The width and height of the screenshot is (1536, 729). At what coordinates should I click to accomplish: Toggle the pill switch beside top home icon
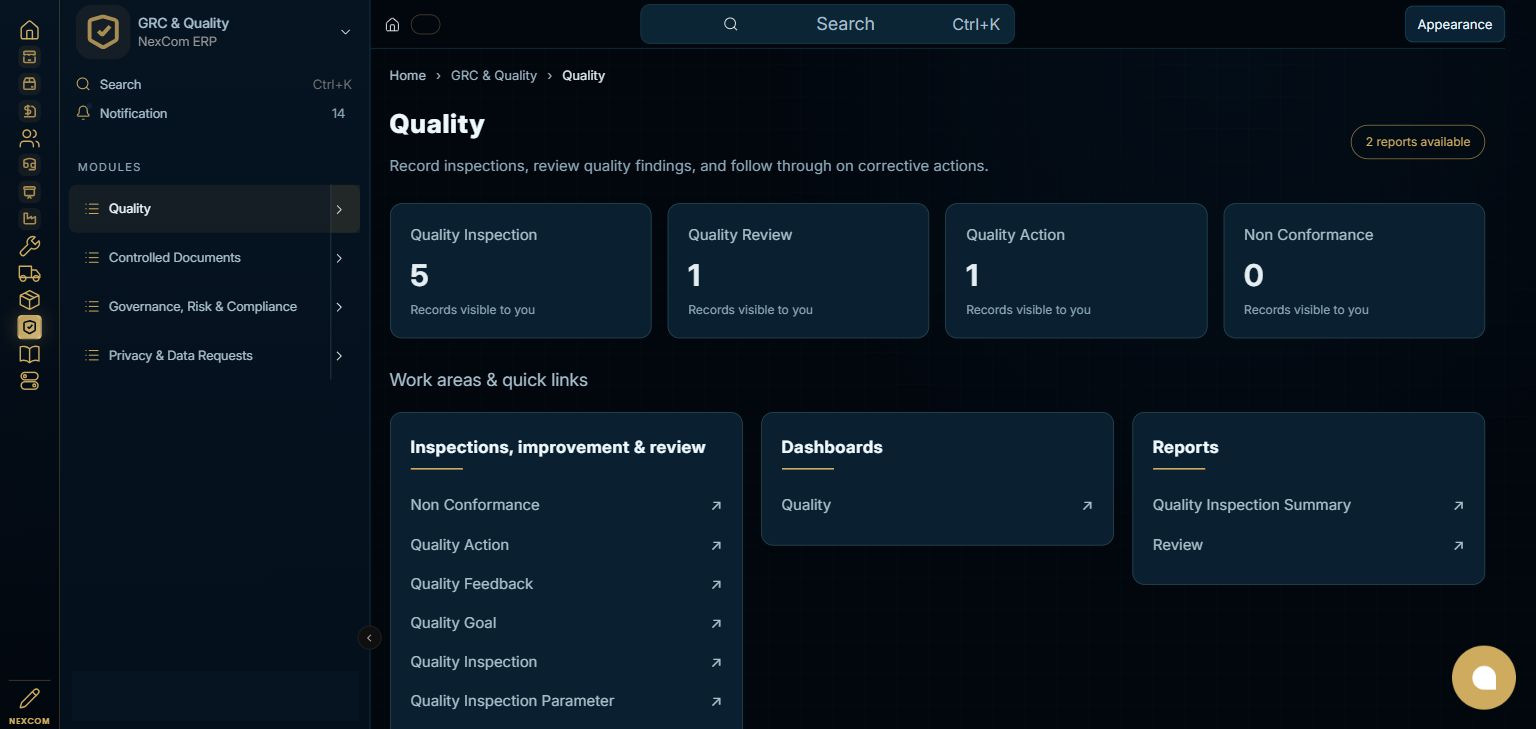pyautogui.click(x=425, y=25)
